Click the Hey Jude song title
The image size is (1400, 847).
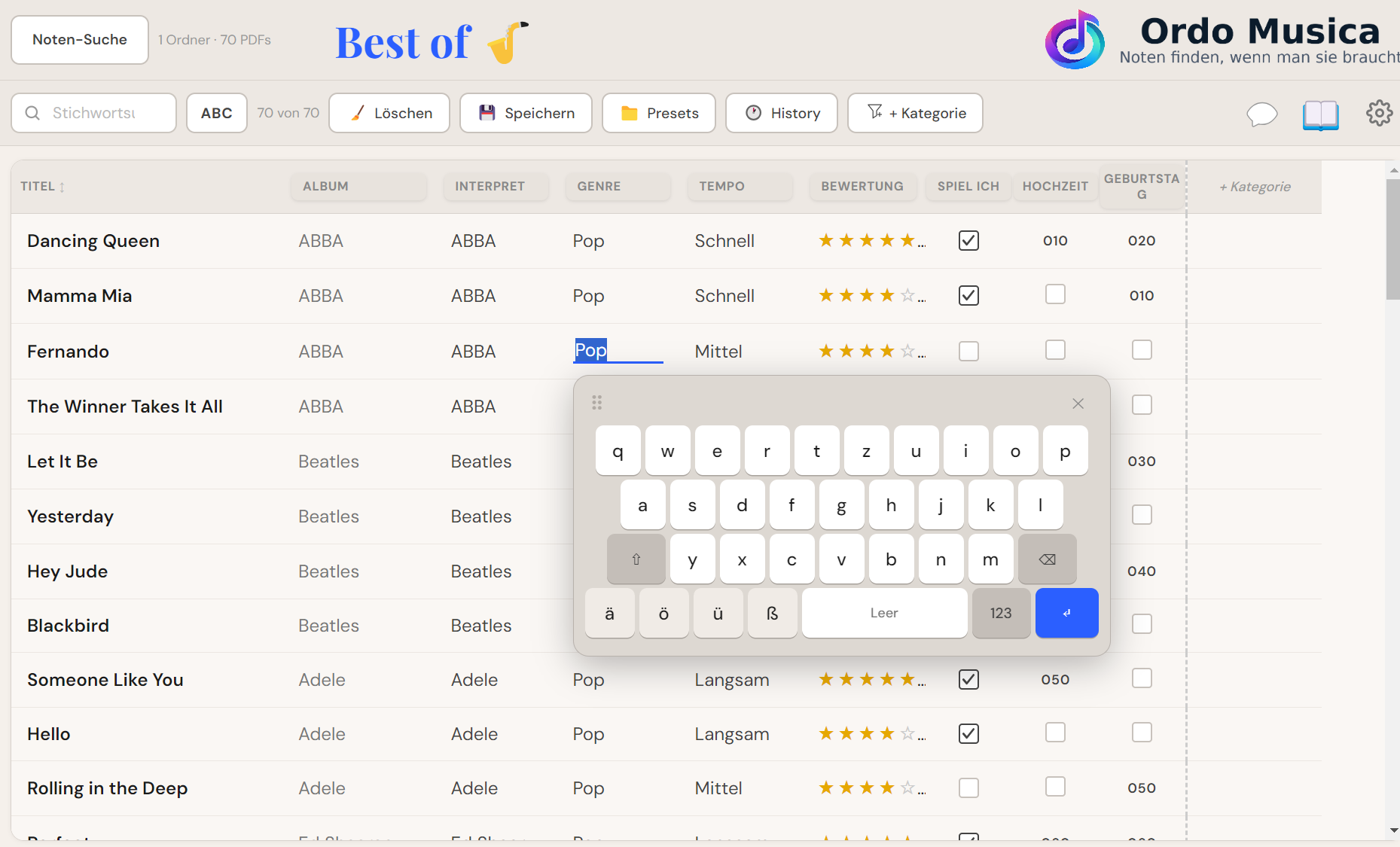[x=68, y=571]
